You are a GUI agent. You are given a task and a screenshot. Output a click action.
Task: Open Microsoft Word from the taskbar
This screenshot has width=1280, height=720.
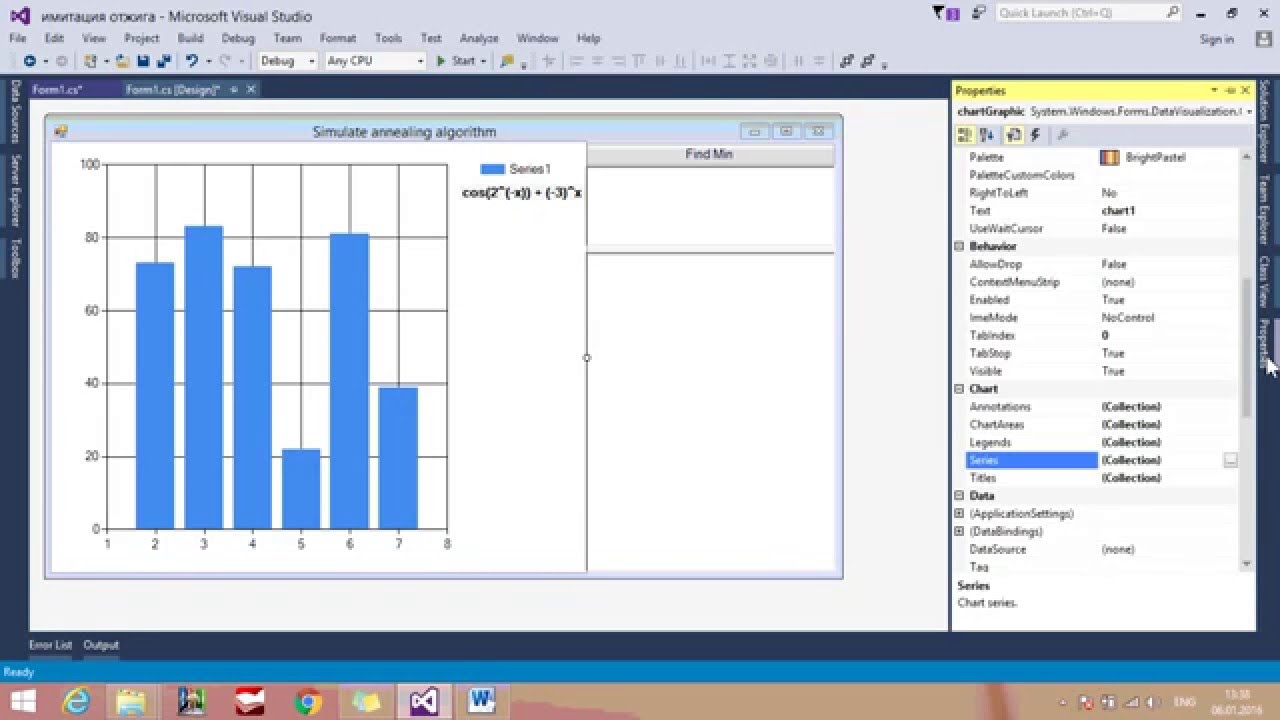pyautogui.click(x=481, y=701)
